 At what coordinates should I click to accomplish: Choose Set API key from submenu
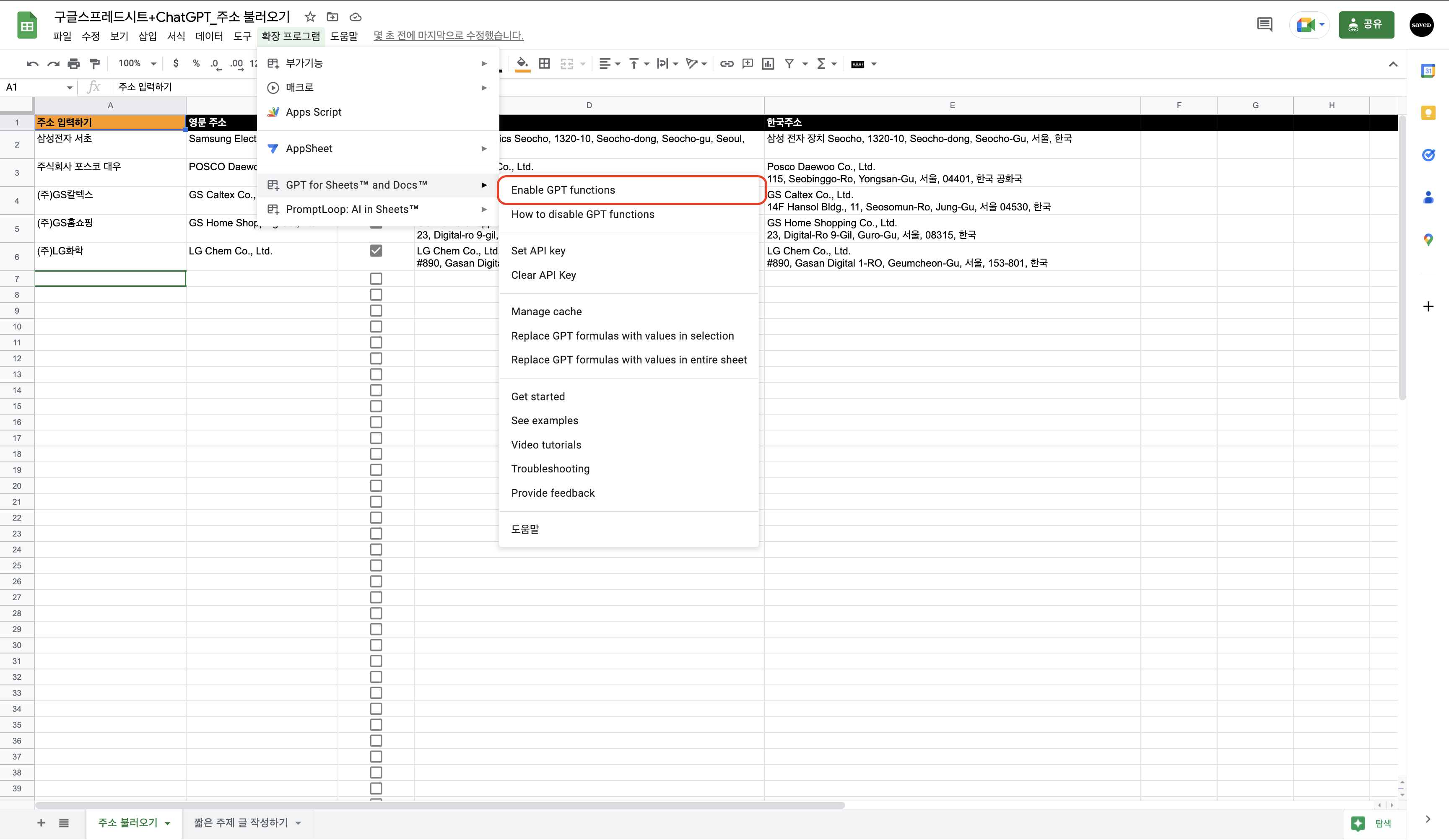click(x=538, y=251)
